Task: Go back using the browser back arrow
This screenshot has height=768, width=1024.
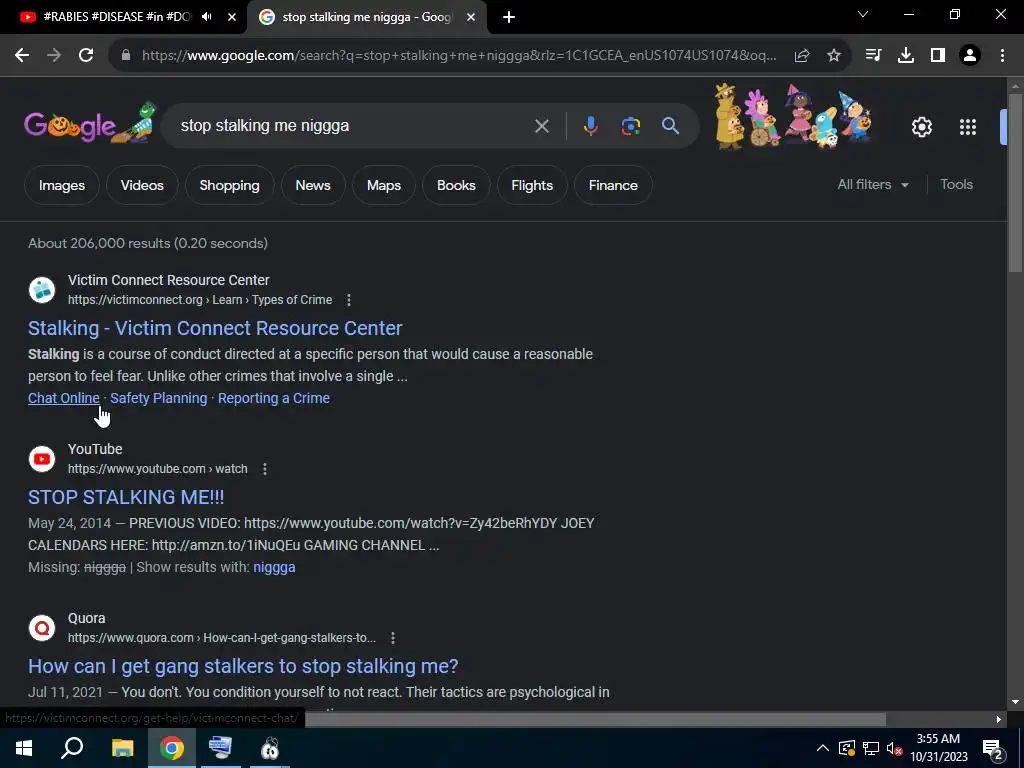Action: click(x=22, y=56)
